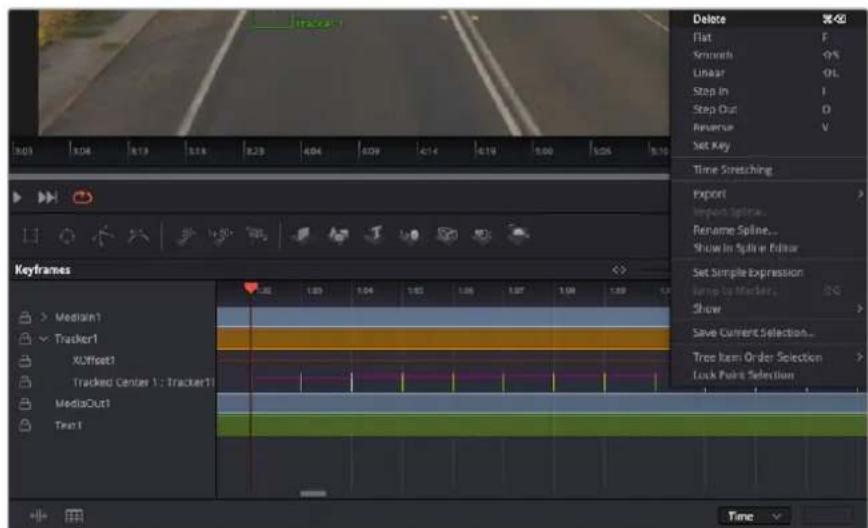
Task: Open the Export submenu in context menu
Action: 767,194
